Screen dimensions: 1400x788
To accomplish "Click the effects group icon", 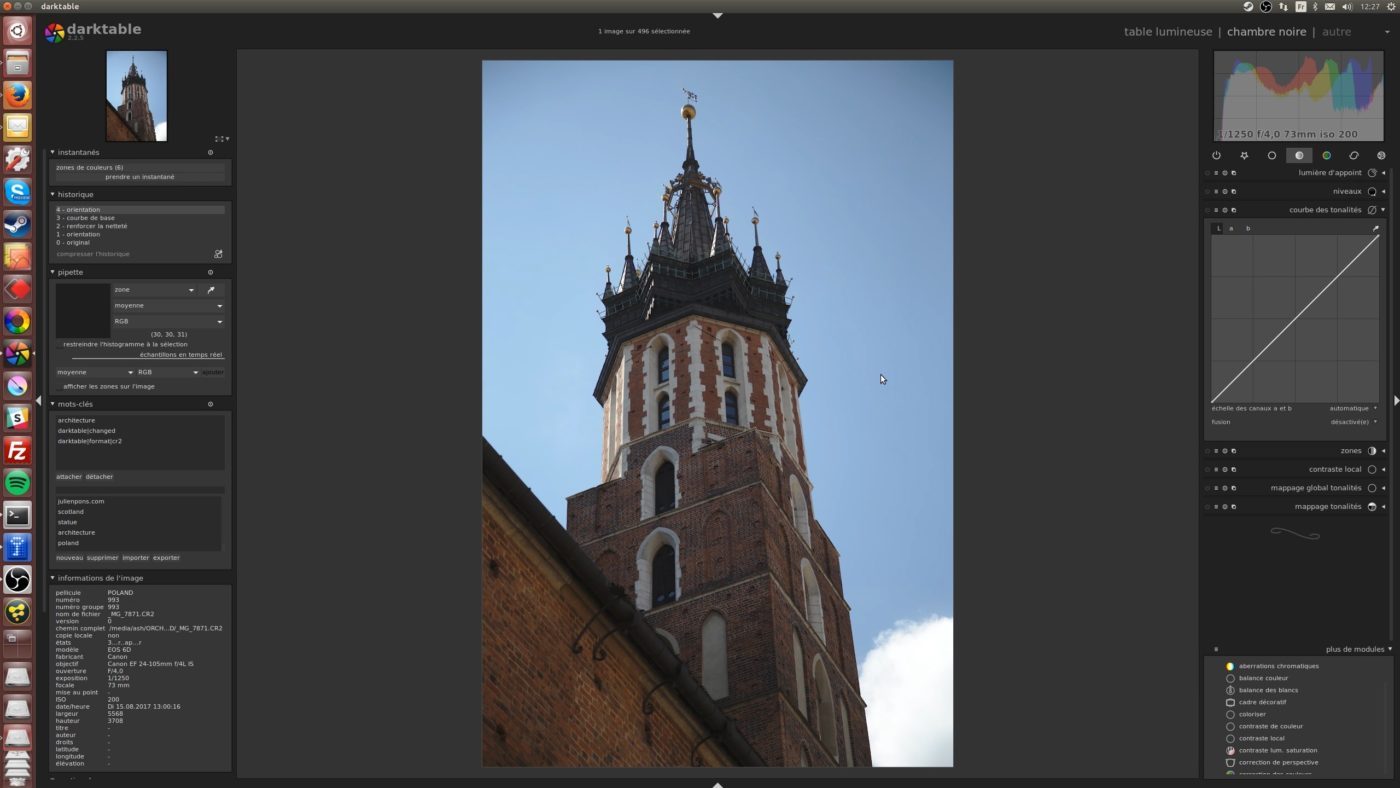I will pyautogui.click(x=1381, y=155).
